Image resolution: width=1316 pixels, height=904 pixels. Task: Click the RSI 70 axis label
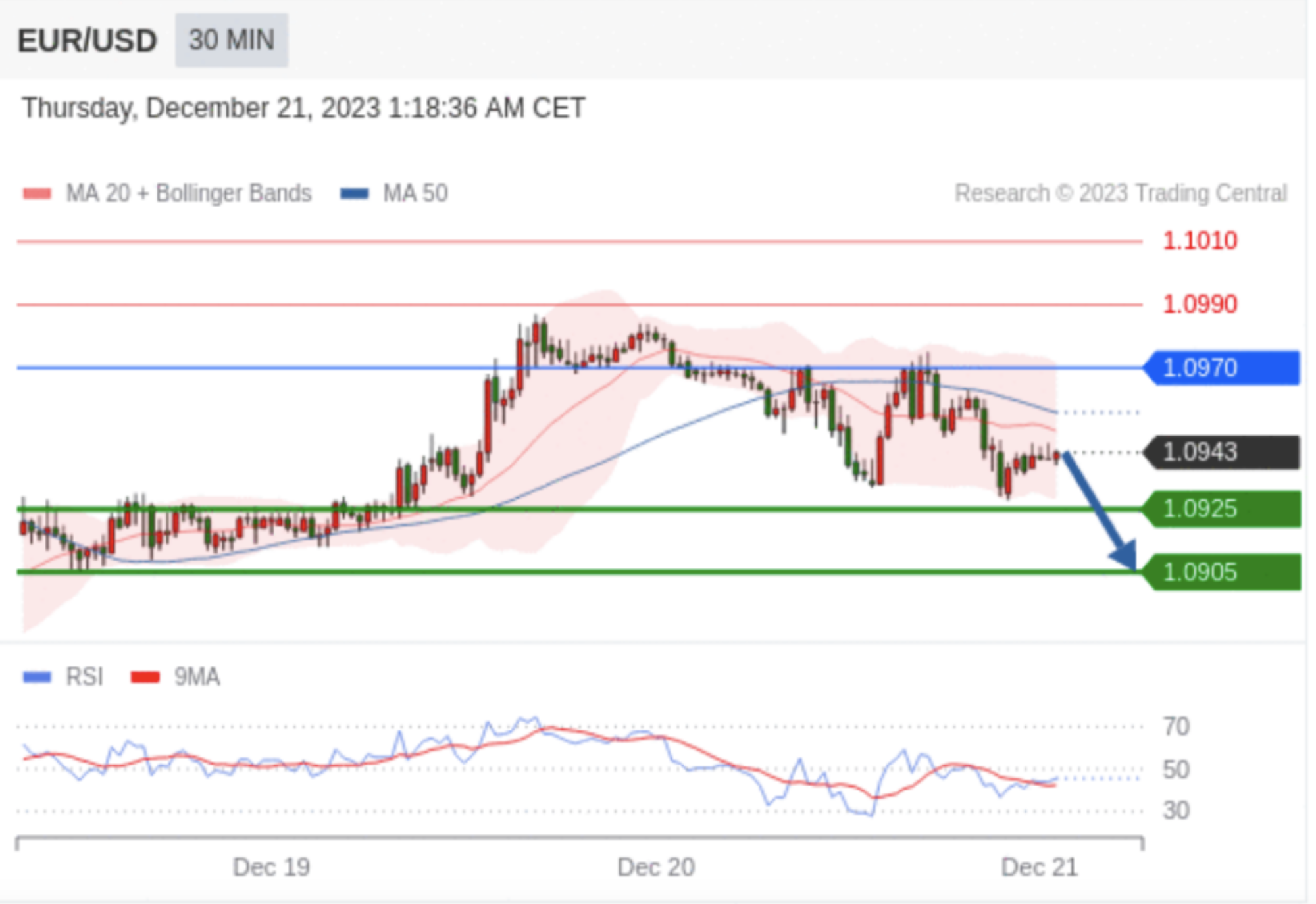pyautogui.click(x=1177, y=727)
